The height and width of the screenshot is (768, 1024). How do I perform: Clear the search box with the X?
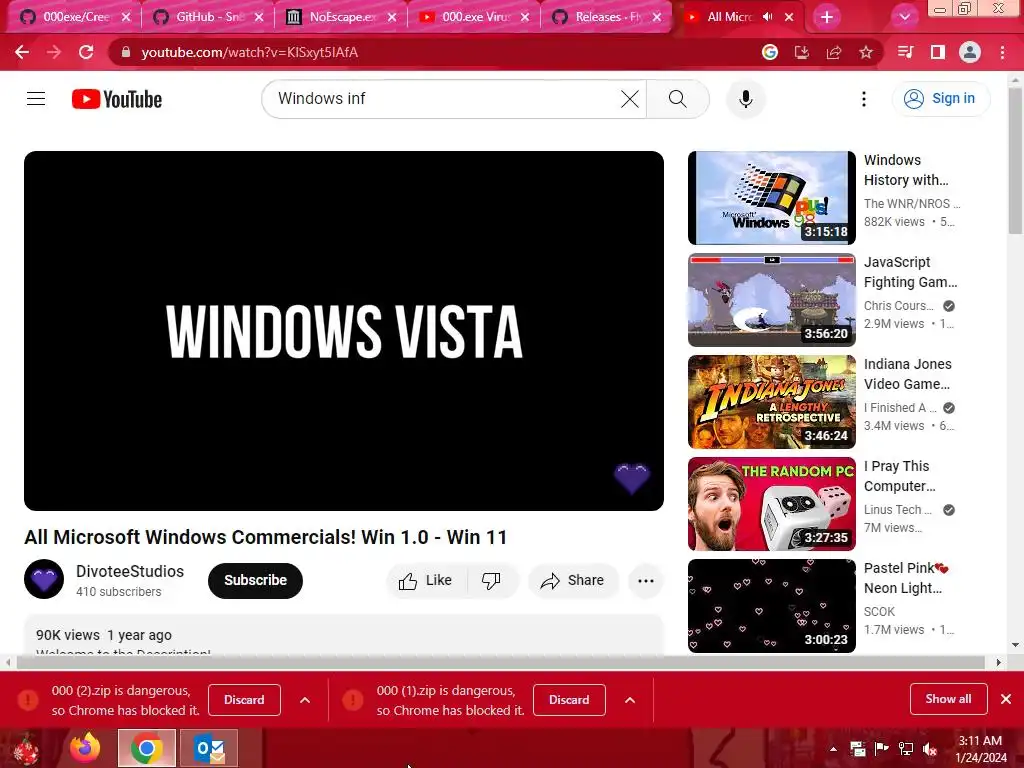click(630, 99)
